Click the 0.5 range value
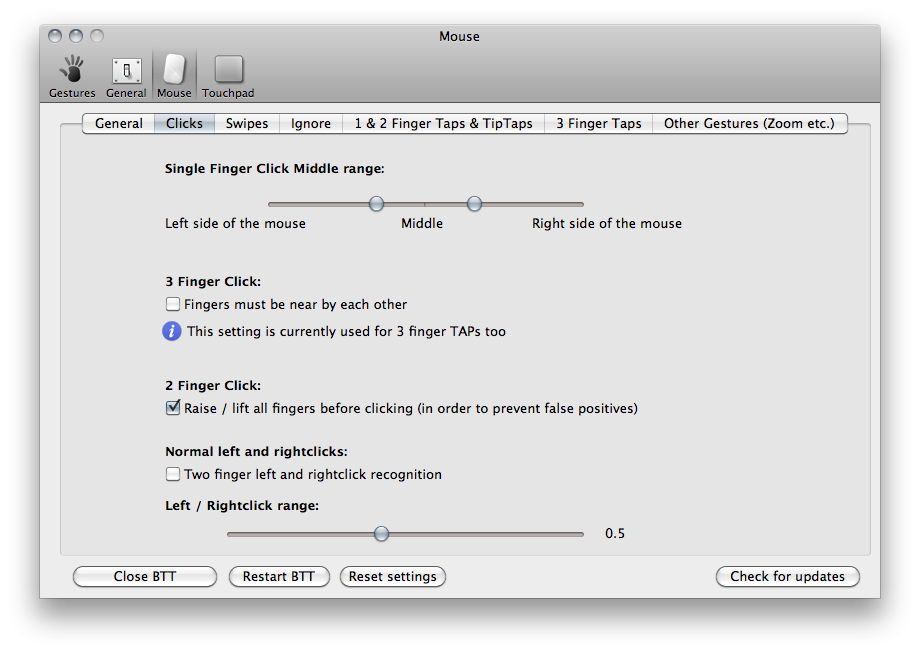The image size is (920, 653). (615, 533)
